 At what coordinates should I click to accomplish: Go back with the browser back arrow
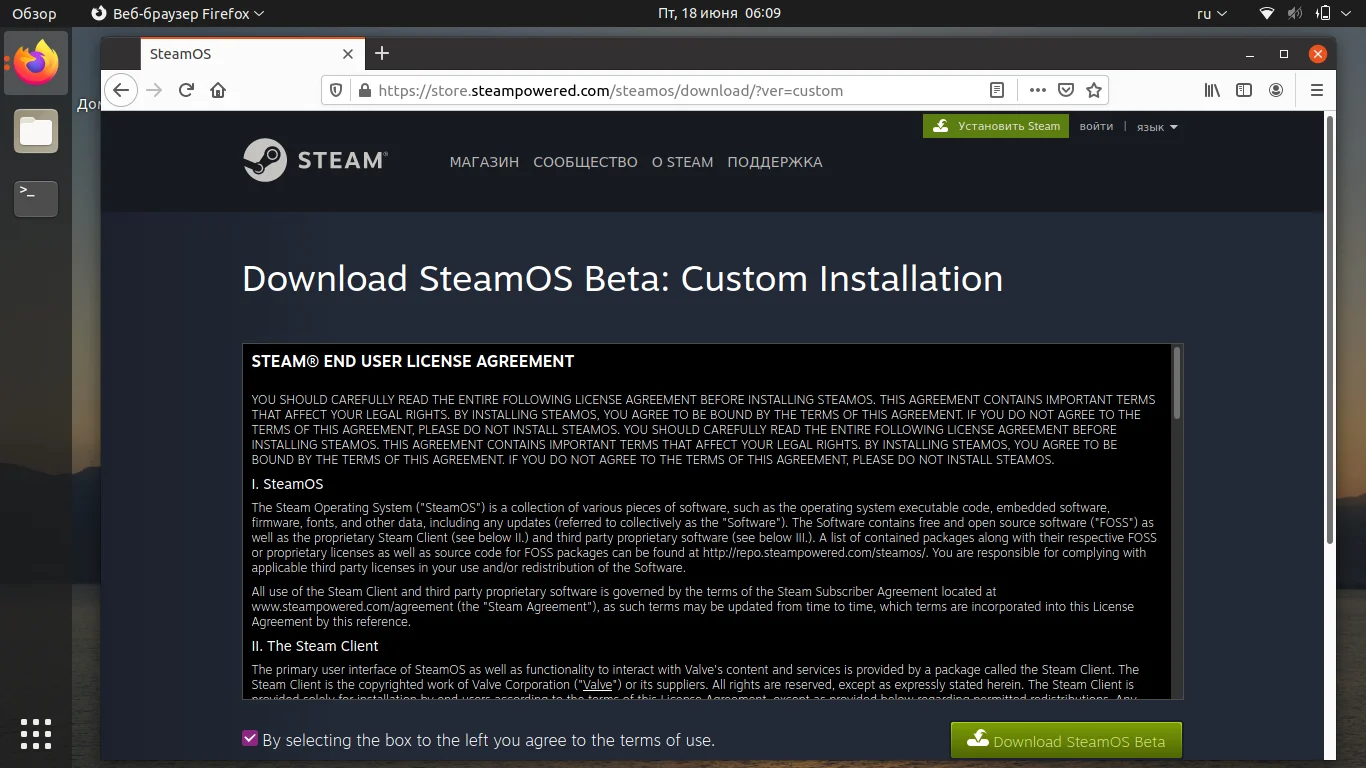pos(121,90)
